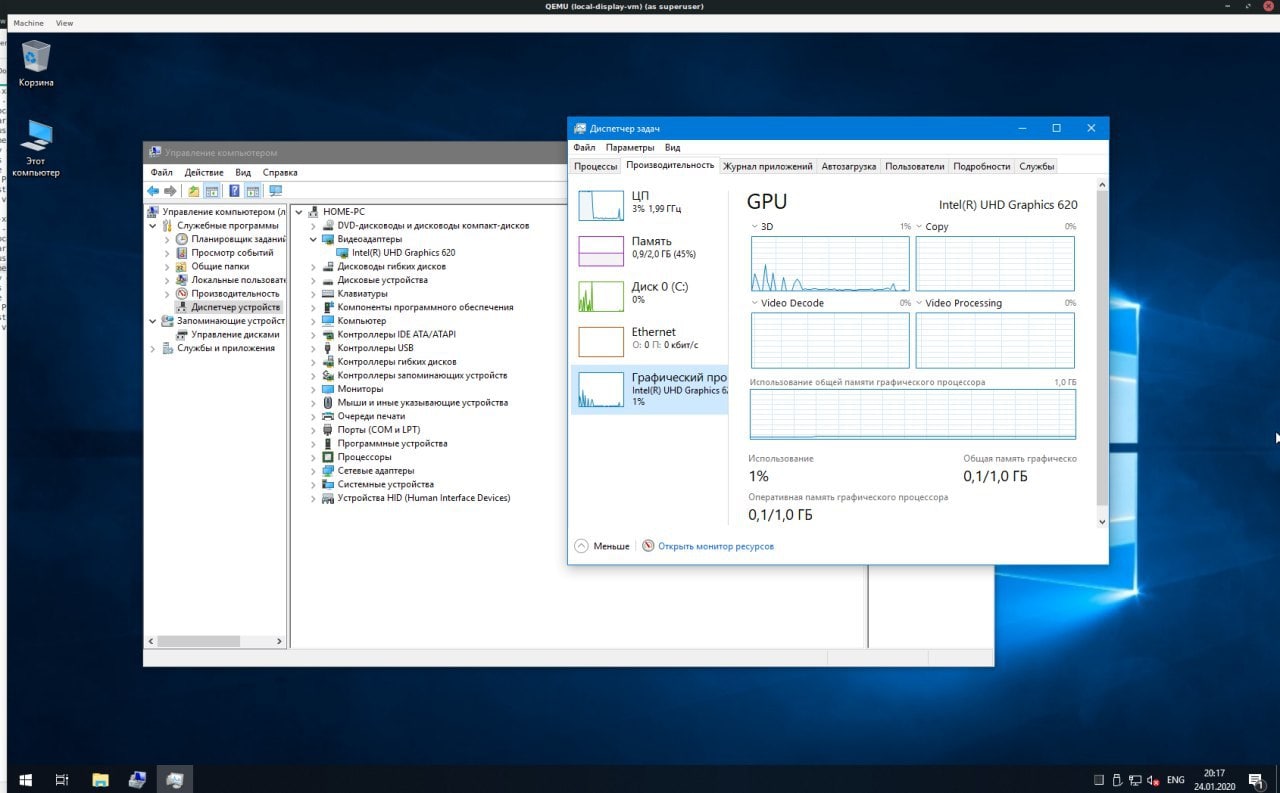Switch to the Журнал приложений tab
This screenshot has width=1280, height=793.
tap(767, 166)
